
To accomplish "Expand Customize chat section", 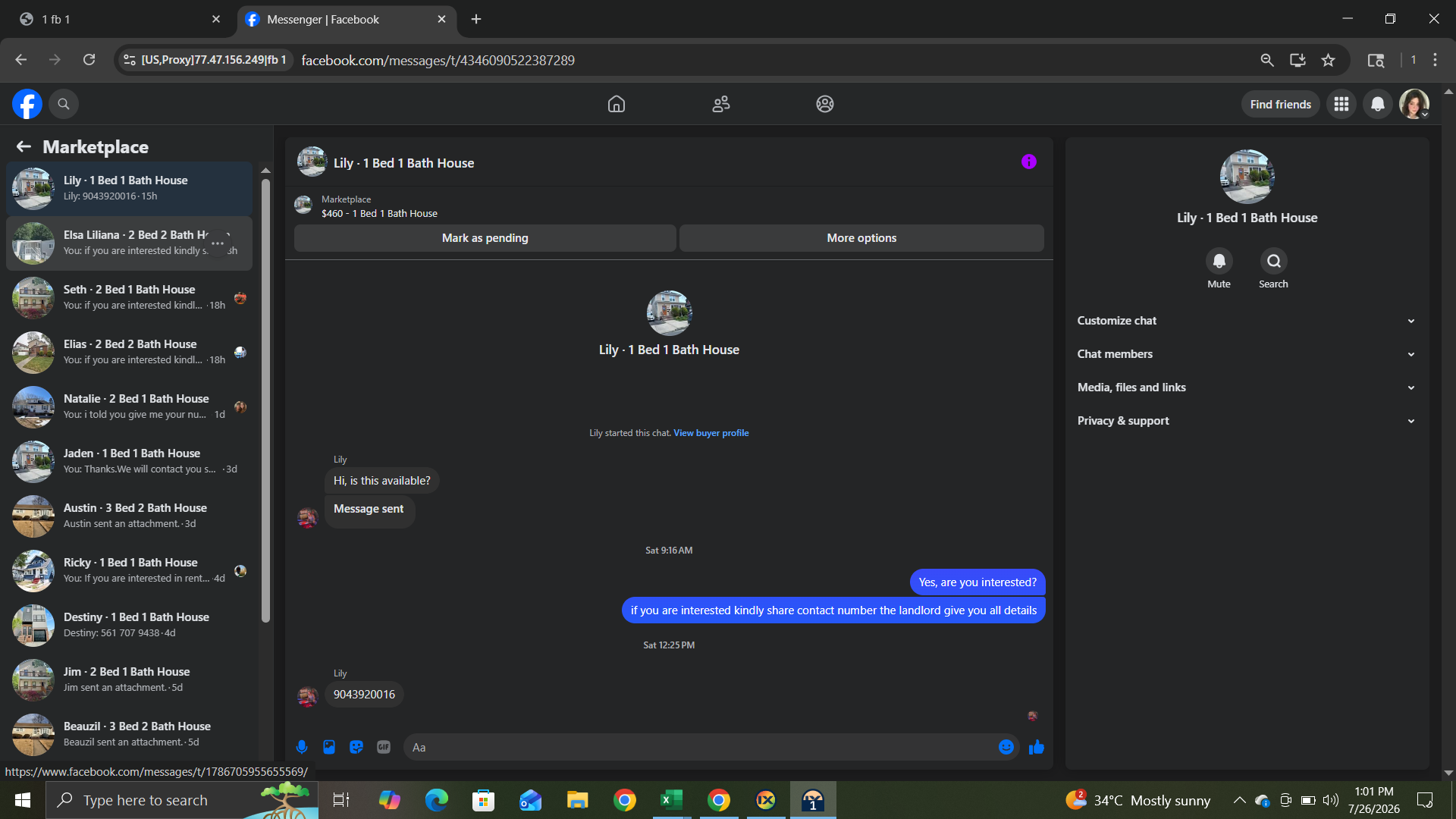I will pyautogui.click(x=1247, y=321).
